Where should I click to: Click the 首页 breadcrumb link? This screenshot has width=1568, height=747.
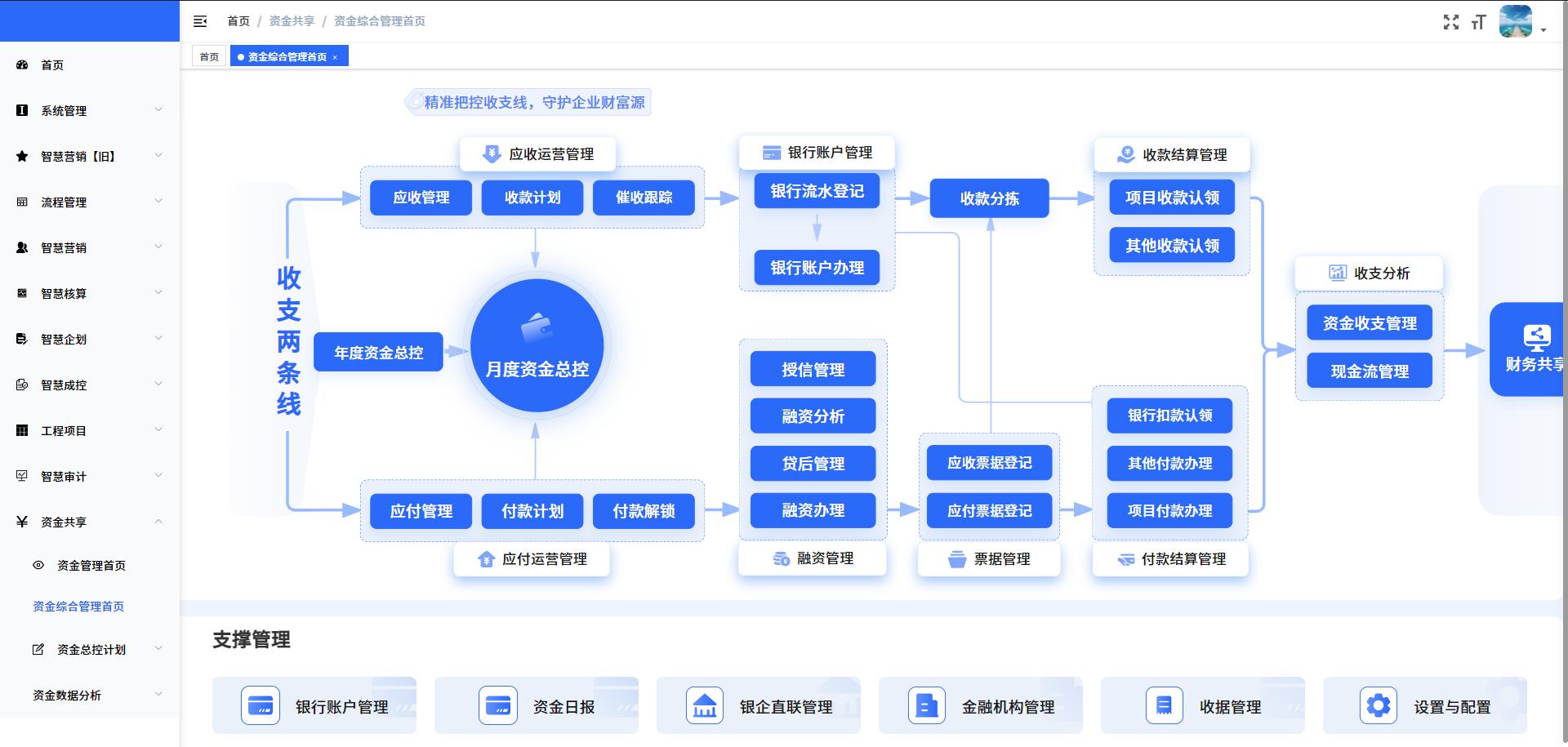point(238,21)
